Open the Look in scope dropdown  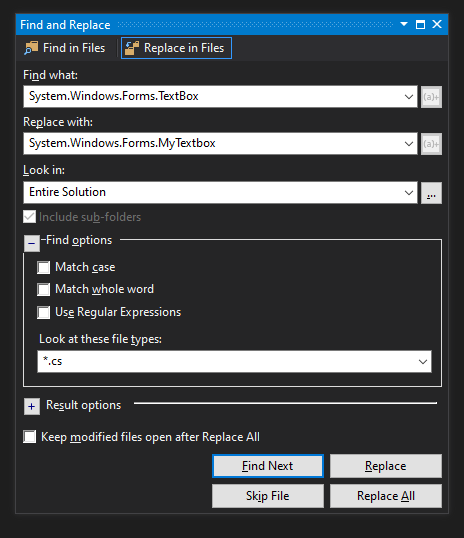409,192
